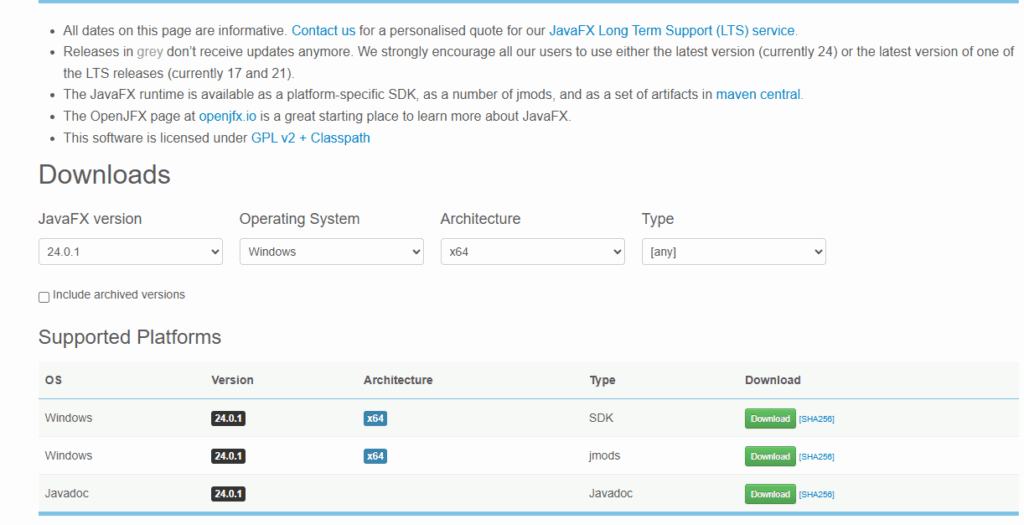
Task: Open the maven central link
Action: (x=758, y=95)
